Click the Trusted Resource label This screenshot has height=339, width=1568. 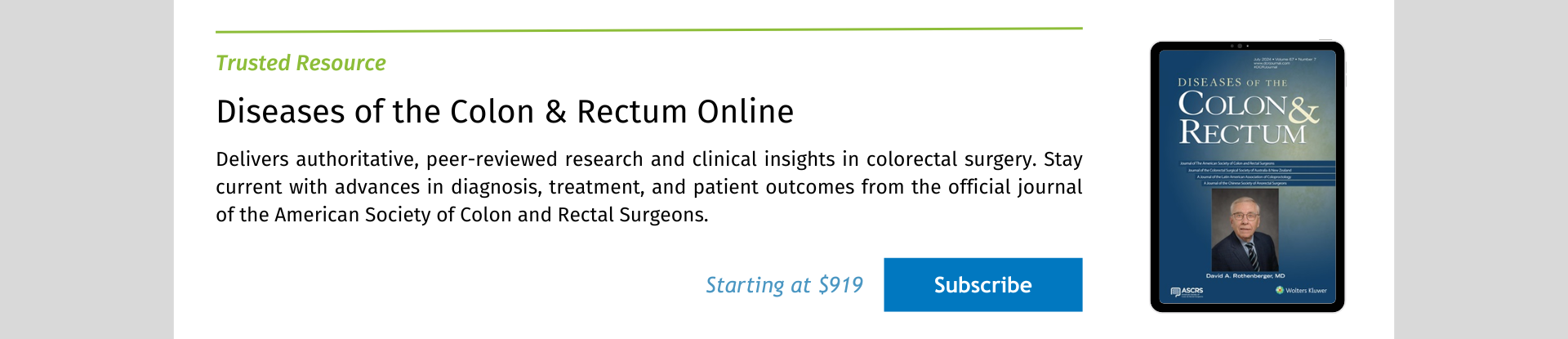pos(301,63)
